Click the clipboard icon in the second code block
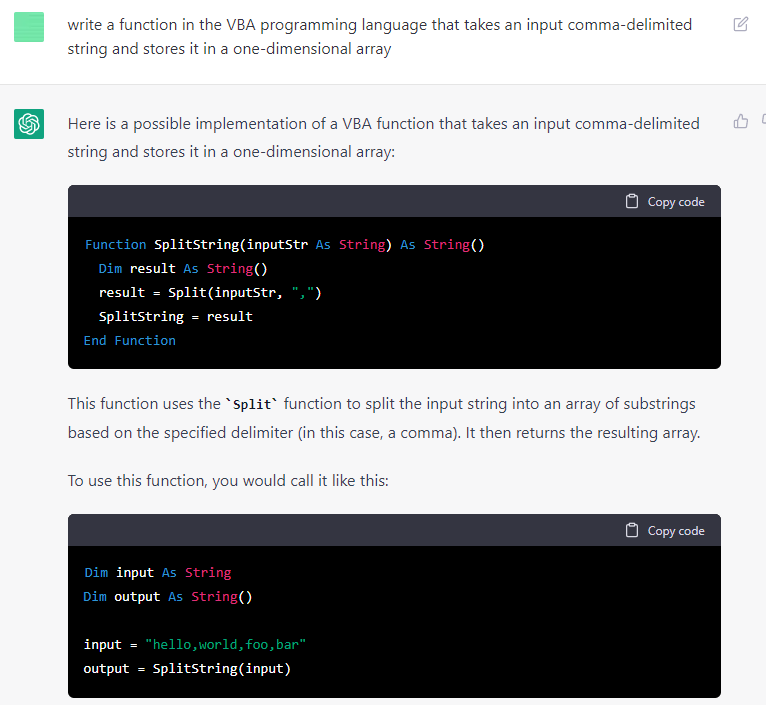This screenshot has height=705, width=766. pyautogui.click(x=632, y=530)
